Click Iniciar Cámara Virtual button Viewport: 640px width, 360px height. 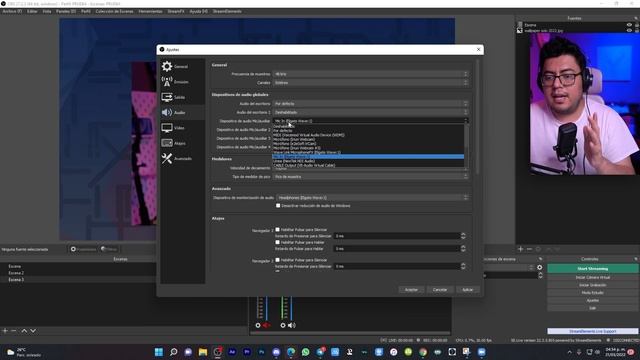pos(593,277)
